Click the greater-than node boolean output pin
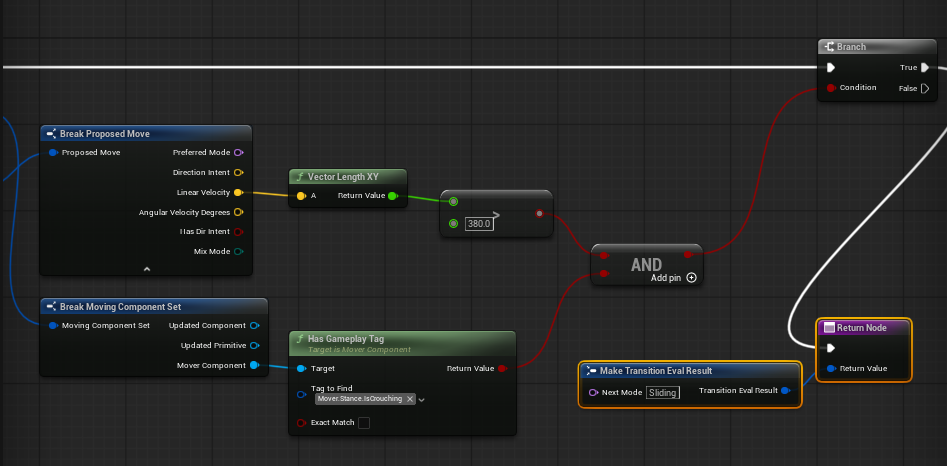Viewport: 947px width, 466px height. (539, 213)
